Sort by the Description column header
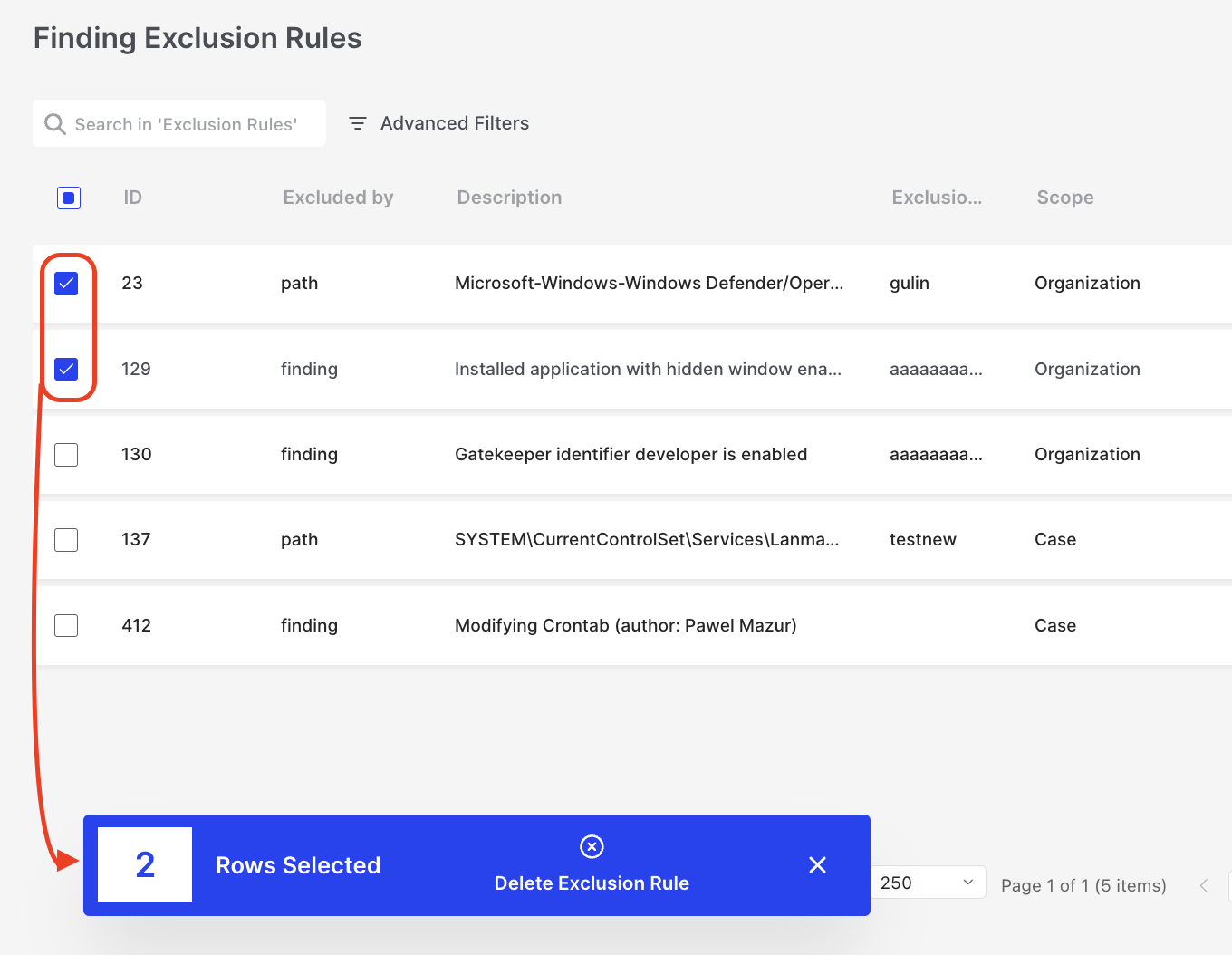1232x955 pixels. point(509,198)
